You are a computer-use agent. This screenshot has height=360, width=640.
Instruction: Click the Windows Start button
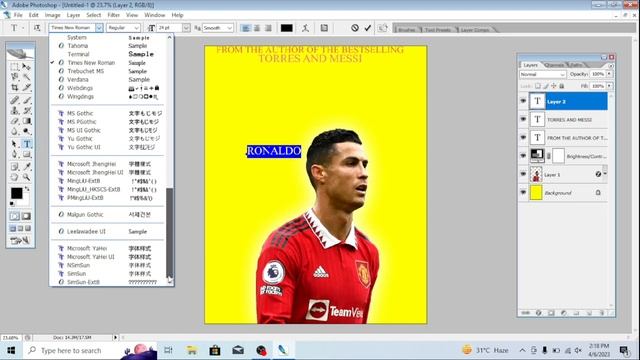(11, 350)
